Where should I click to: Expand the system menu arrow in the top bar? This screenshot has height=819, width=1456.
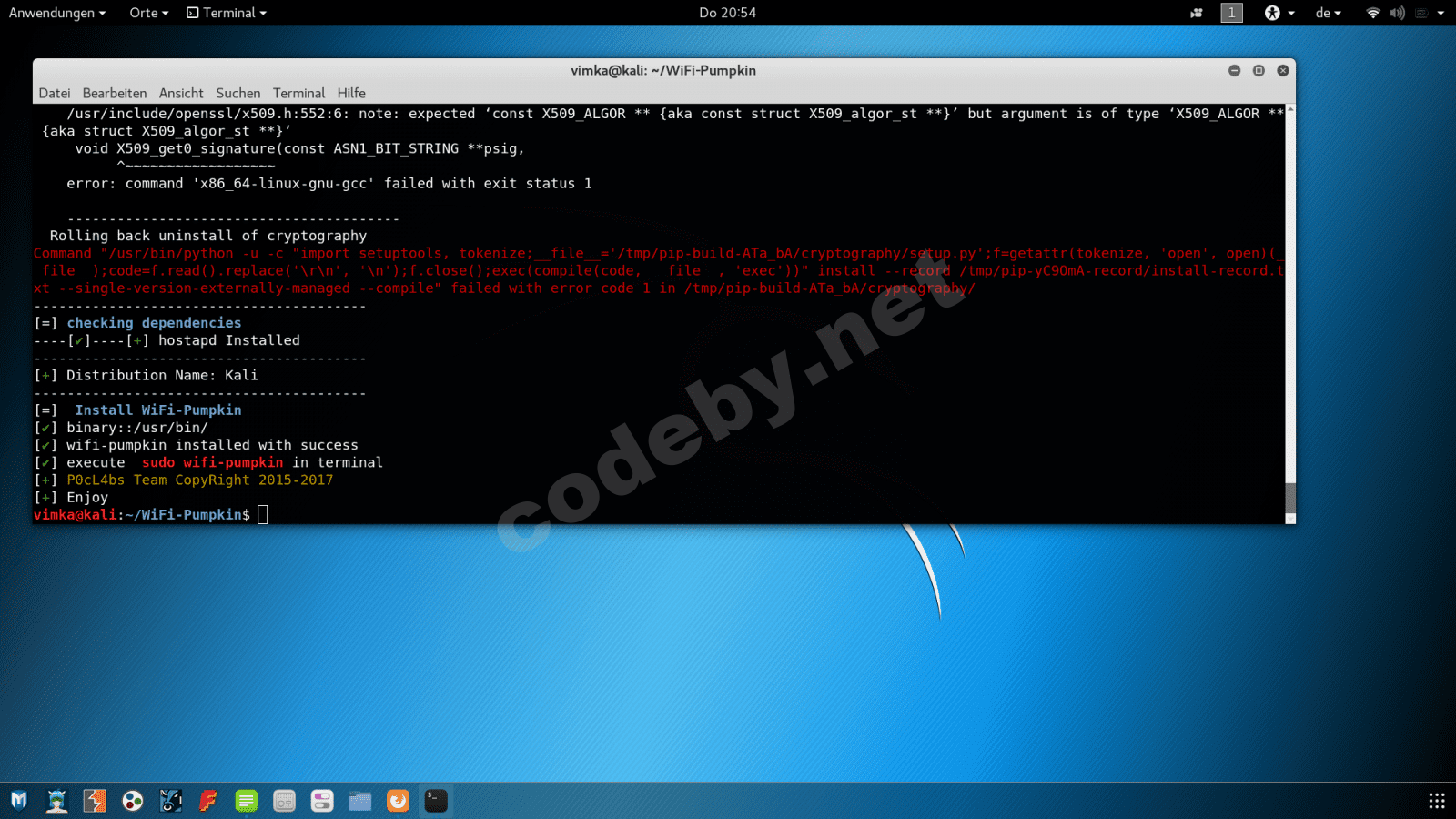click(x=1441, y=13)
